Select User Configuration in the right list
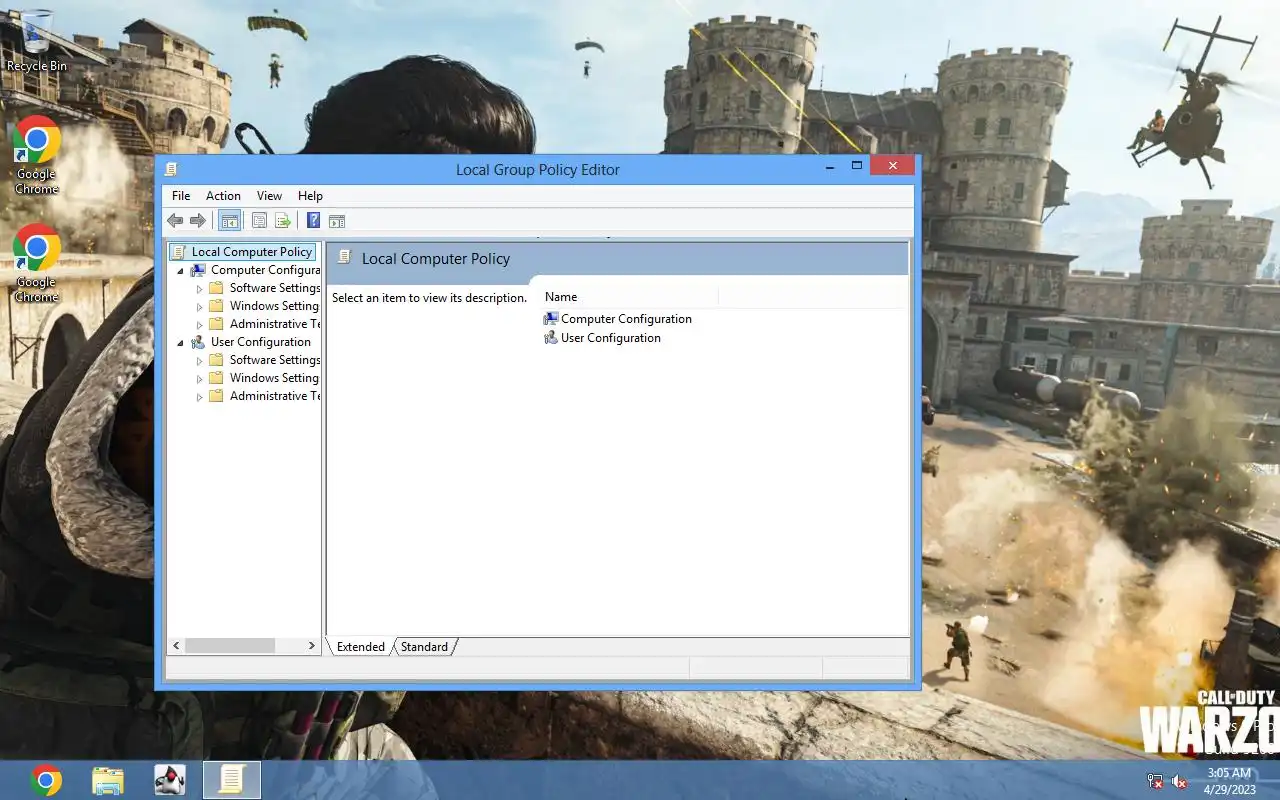Viewport: 1280px width, 800px height. click(602, 338)
